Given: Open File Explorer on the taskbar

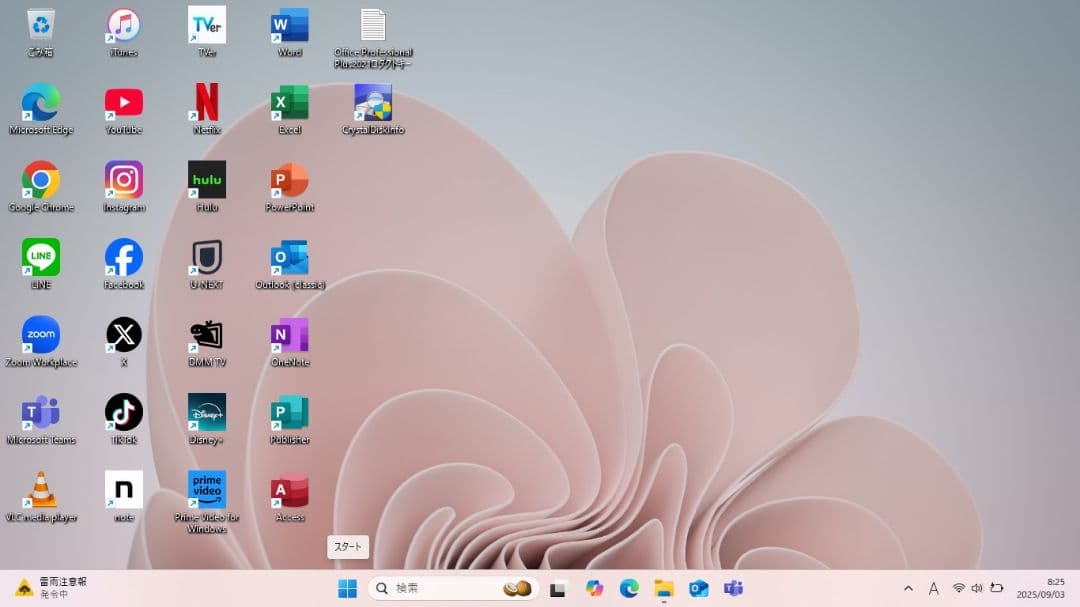Looking at the screenshot, I should click(x=664, y=588).
